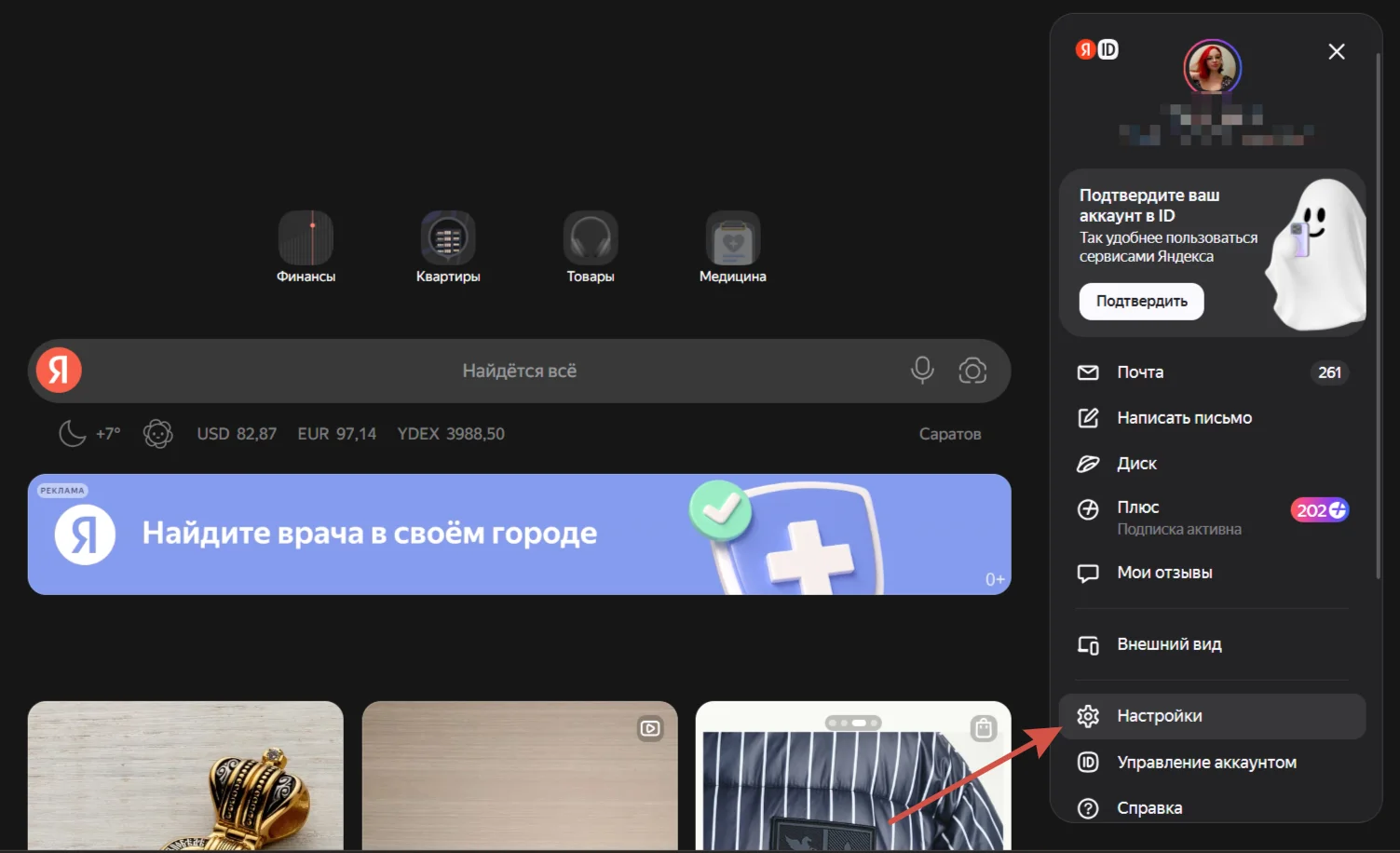
Task: Click the Найдётся всё search field
Action: [519, 371]
